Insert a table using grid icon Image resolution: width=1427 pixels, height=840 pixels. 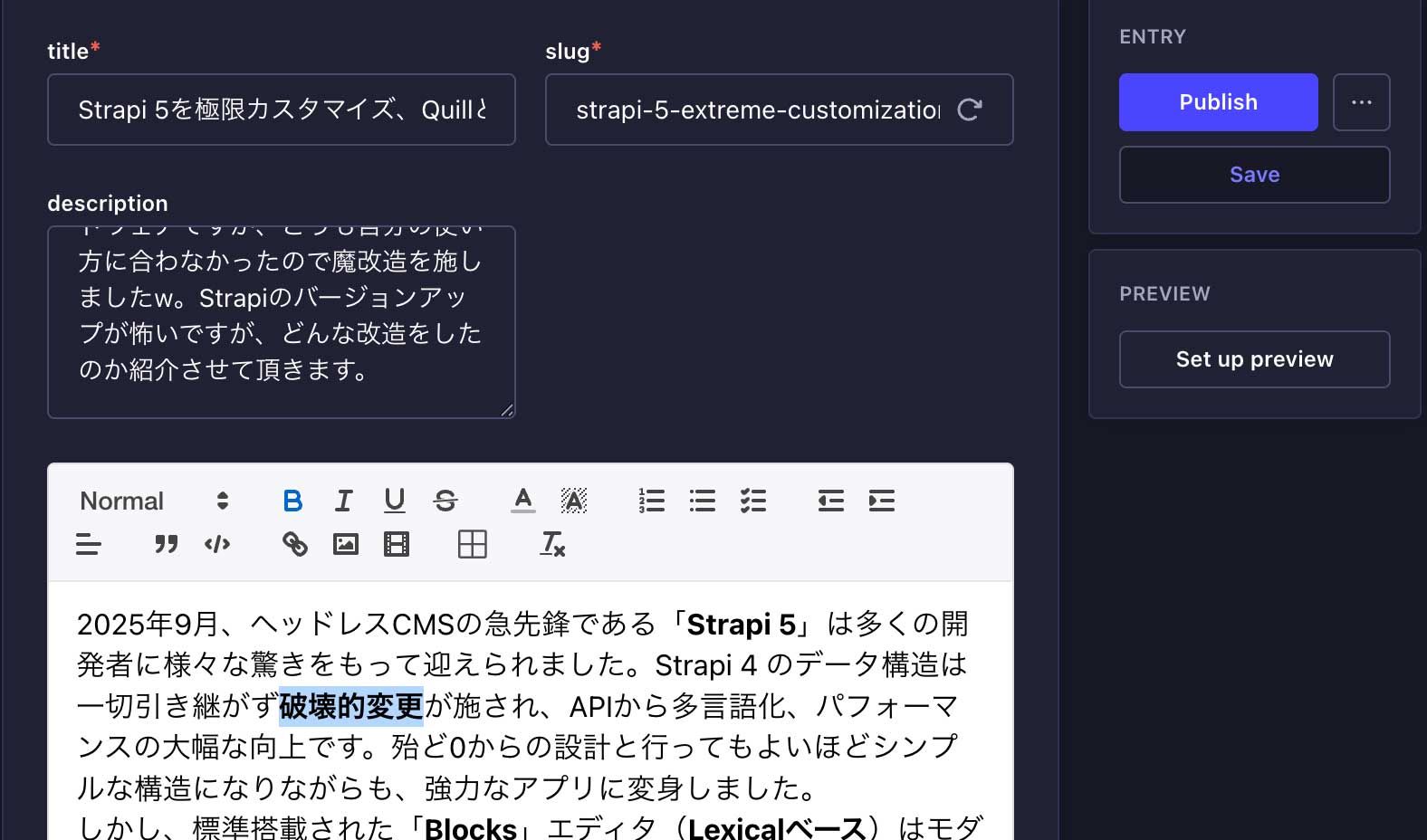[472, 544]
